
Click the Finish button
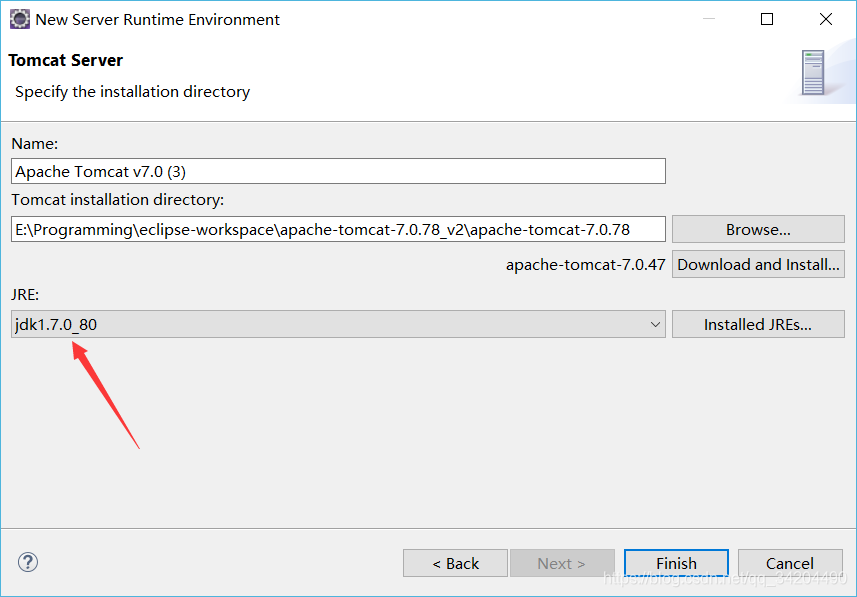[x=676, y=563]
